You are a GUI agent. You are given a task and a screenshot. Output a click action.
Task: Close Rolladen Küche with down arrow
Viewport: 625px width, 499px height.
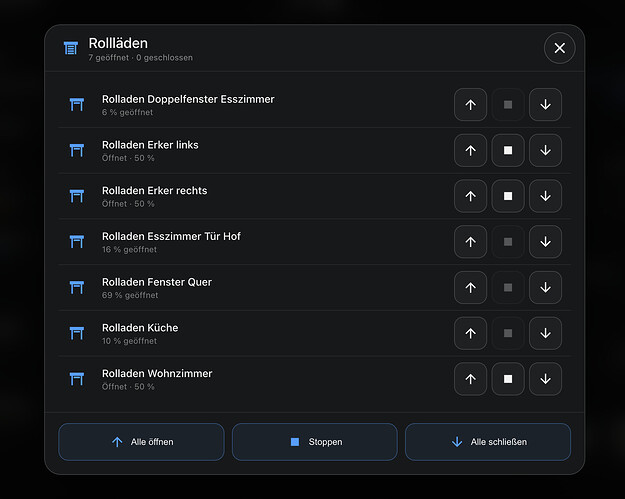coord(545,333)
